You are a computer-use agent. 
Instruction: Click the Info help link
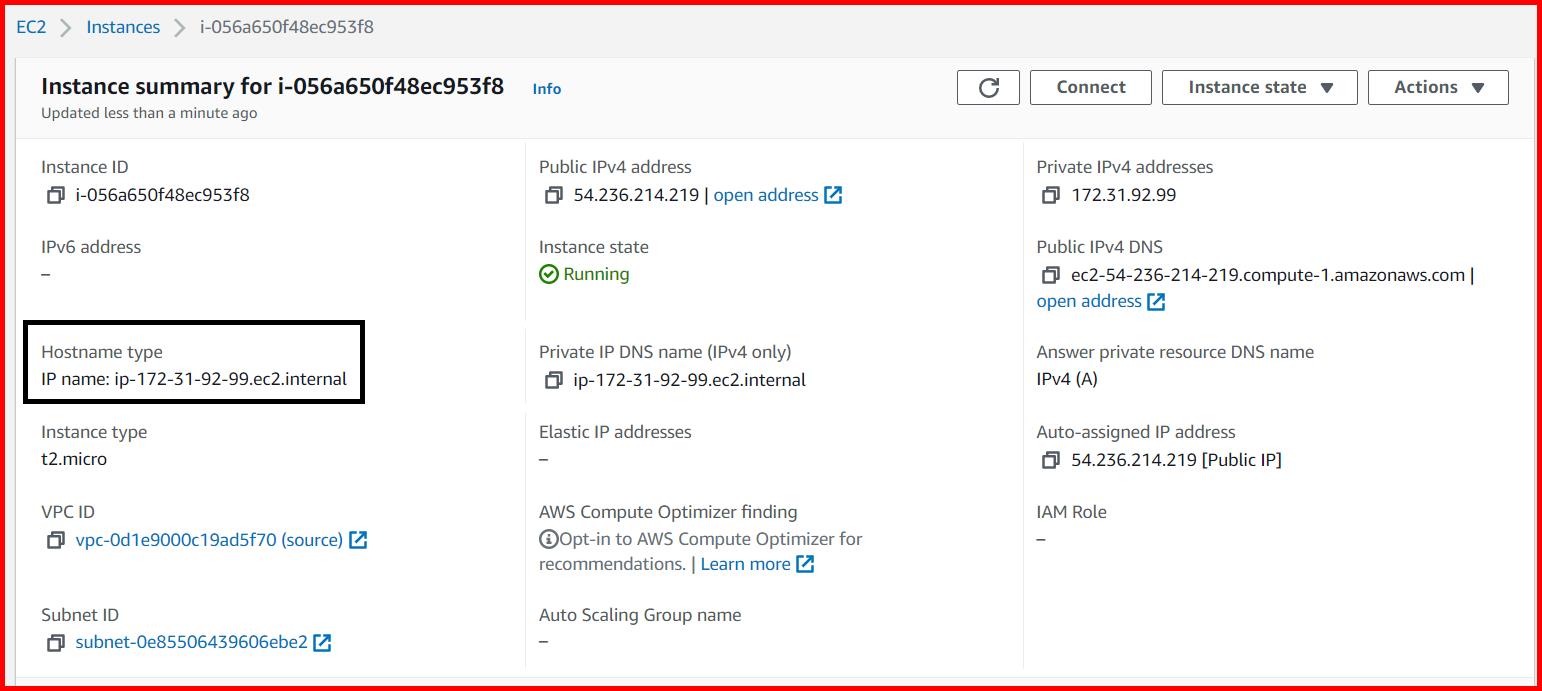pyautogui.click(x=546, y=89)
